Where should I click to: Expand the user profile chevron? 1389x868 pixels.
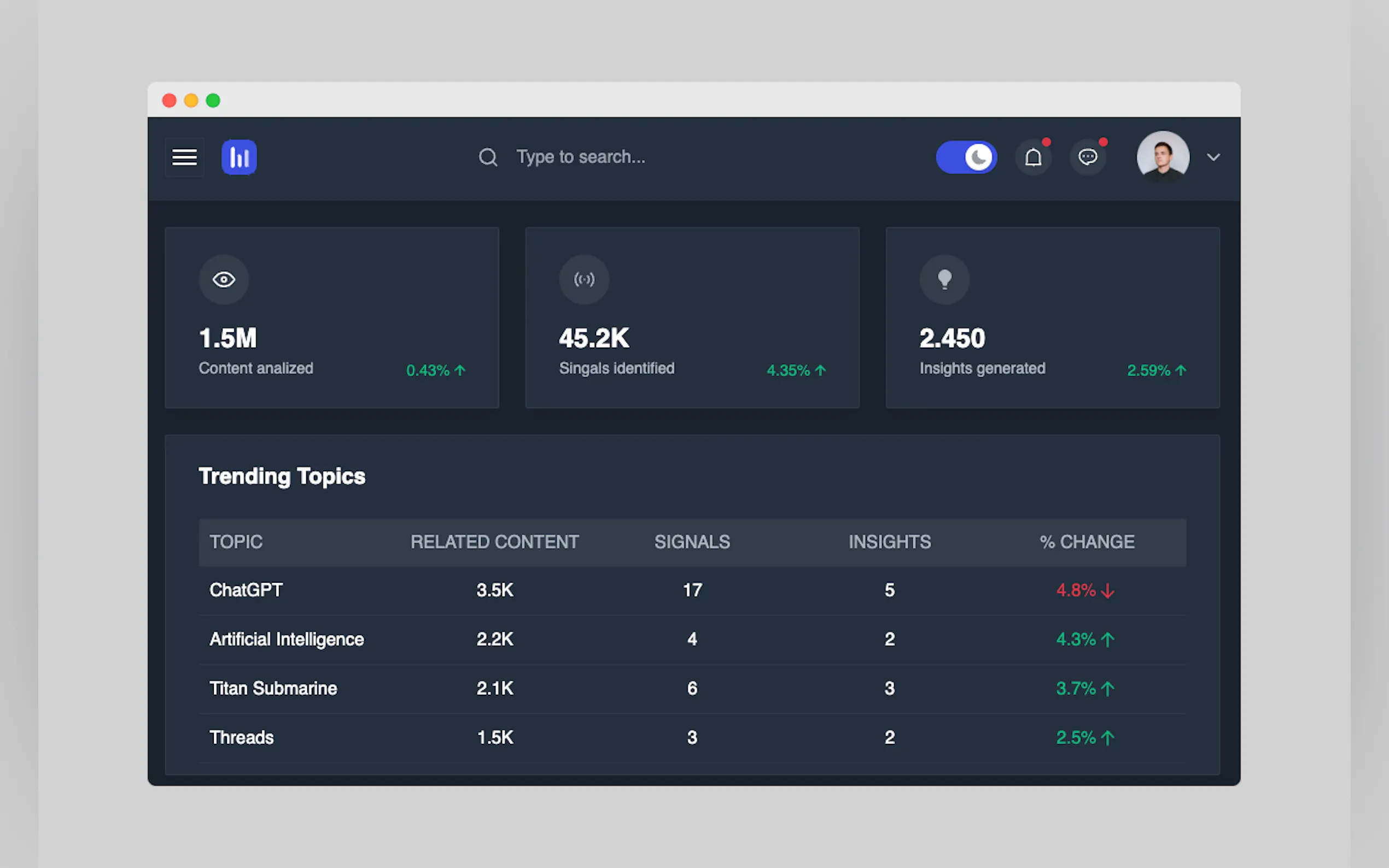(x=1213, y=157)
